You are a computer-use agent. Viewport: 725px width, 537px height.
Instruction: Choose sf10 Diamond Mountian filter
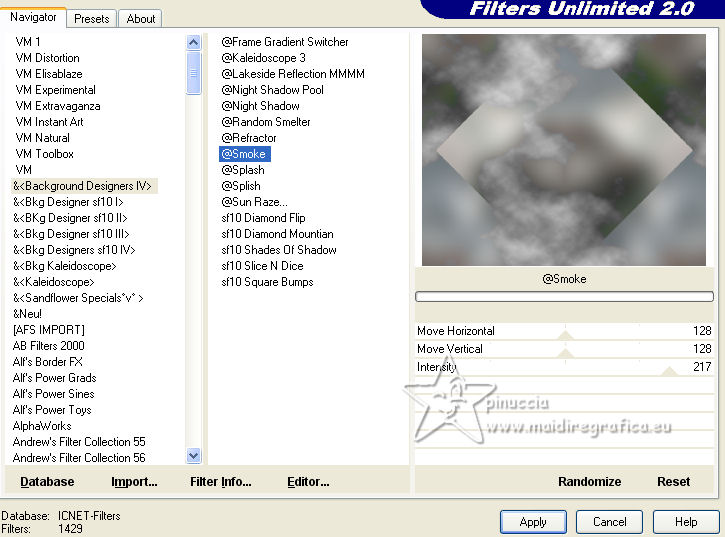[277, 234]
